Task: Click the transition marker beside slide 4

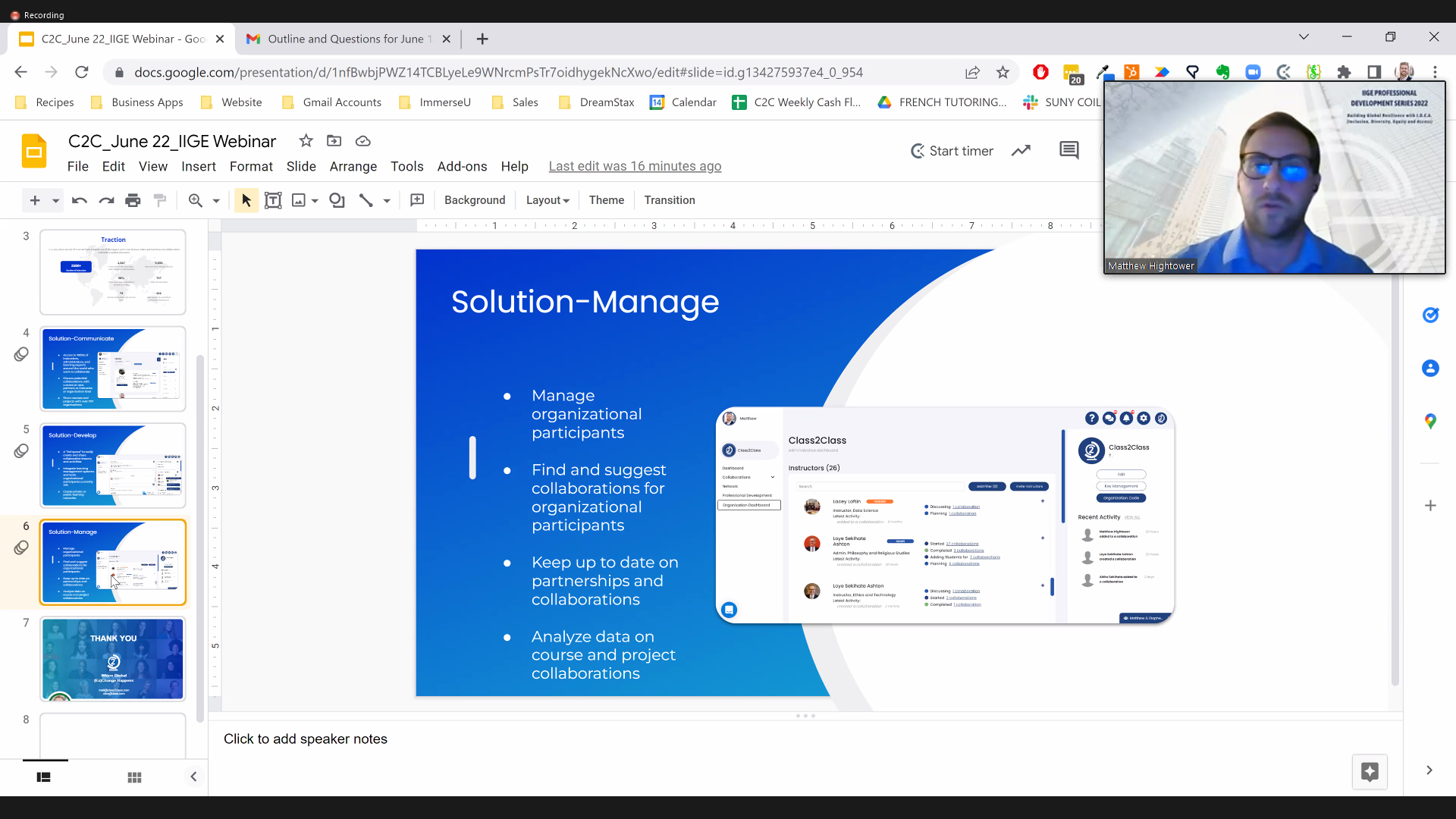Action: pos(21,354)
